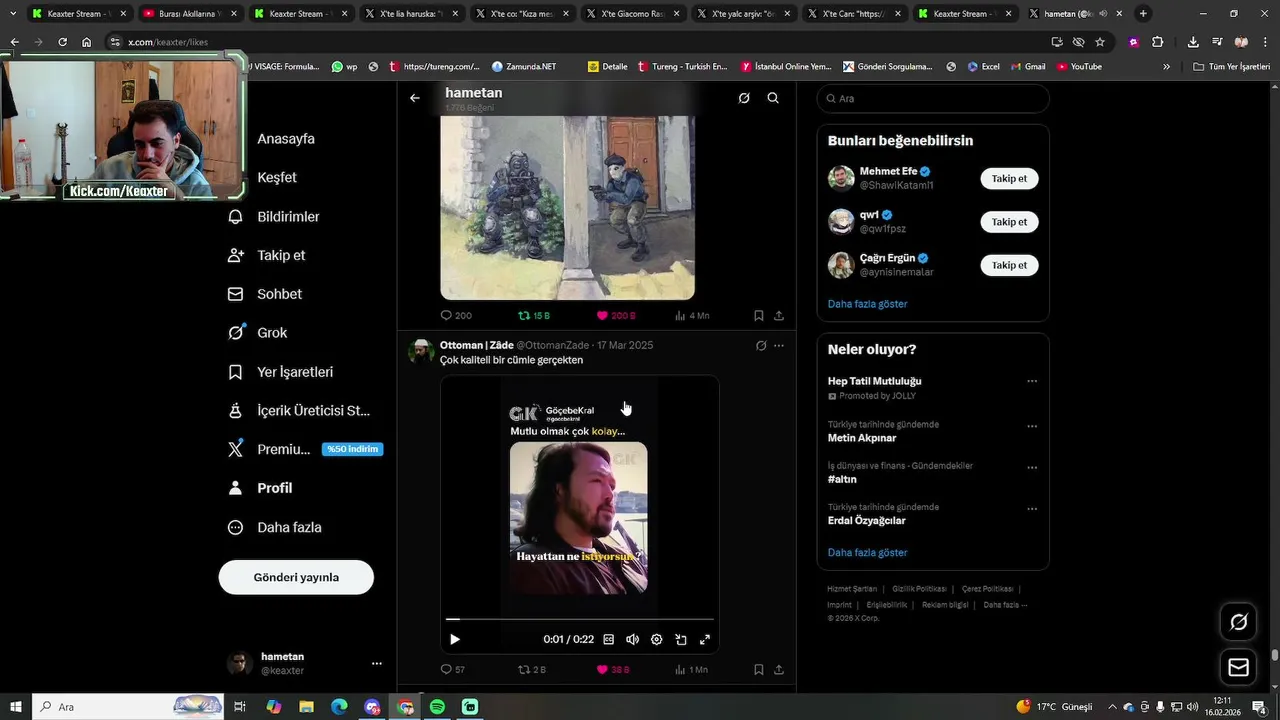Switch to the Burası Akıllarına browser tab
Viewport: 1280px width, 720px height.
pos(187,14)
